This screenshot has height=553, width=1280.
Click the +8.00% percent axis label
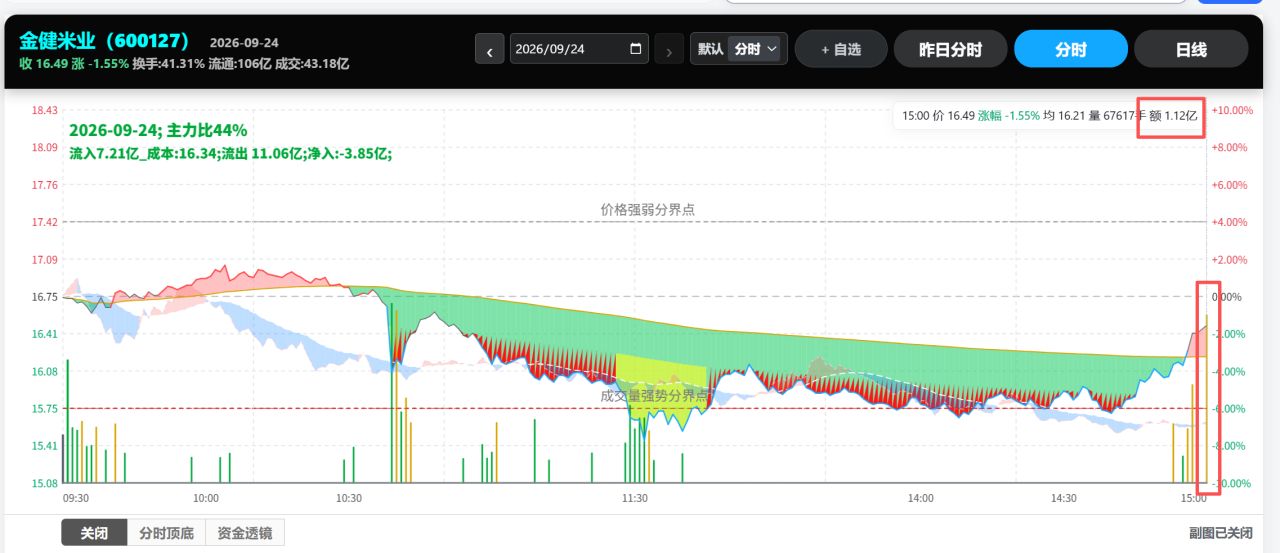(x=1228, y=148)
